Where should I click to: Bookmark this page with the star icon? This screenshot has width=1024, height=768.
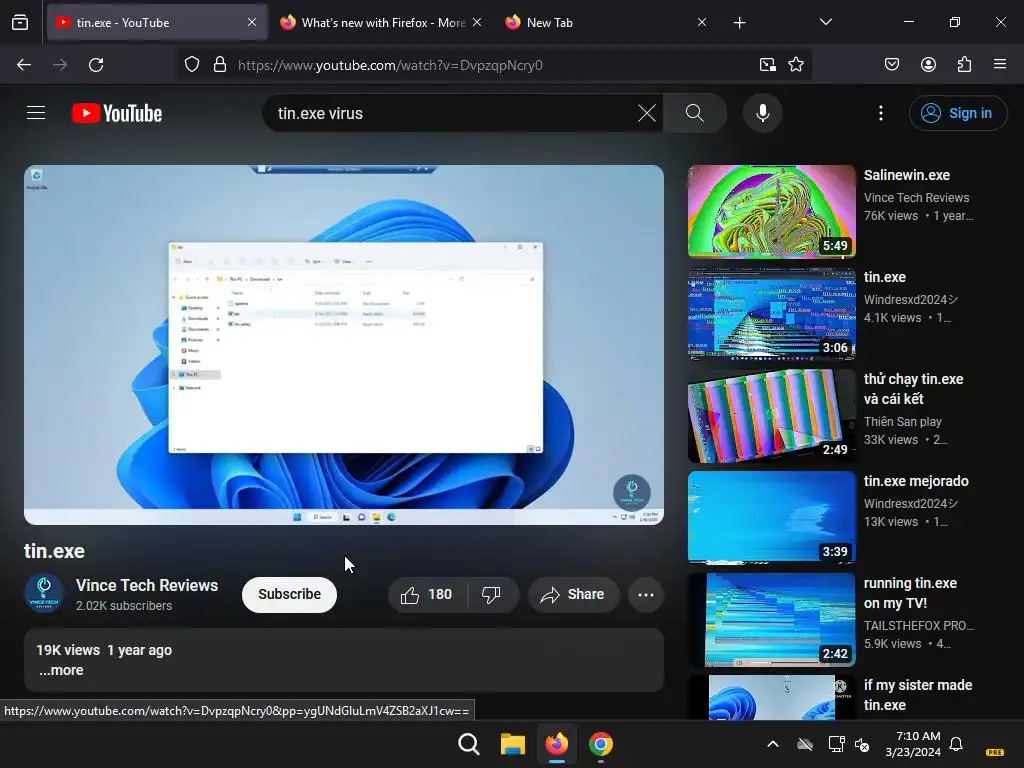click(x=795, y=65)
